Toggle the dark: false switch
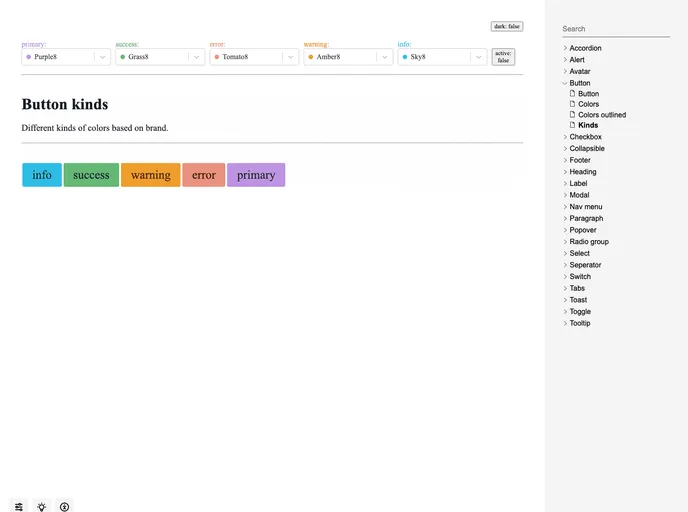688x512 pixels. click(506, 26)
